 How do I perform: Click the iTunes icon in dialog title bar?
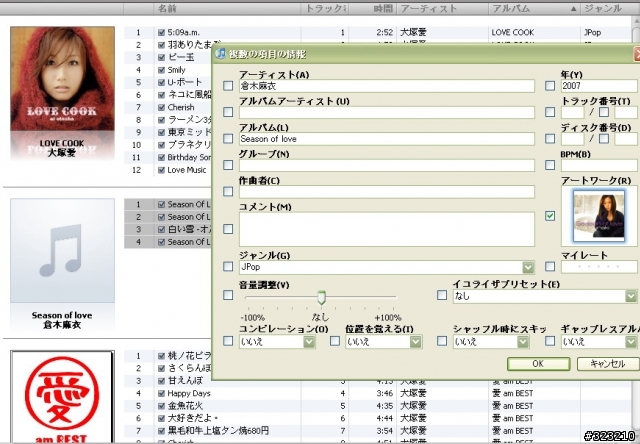pyautogui.click(x=220, y=53)
